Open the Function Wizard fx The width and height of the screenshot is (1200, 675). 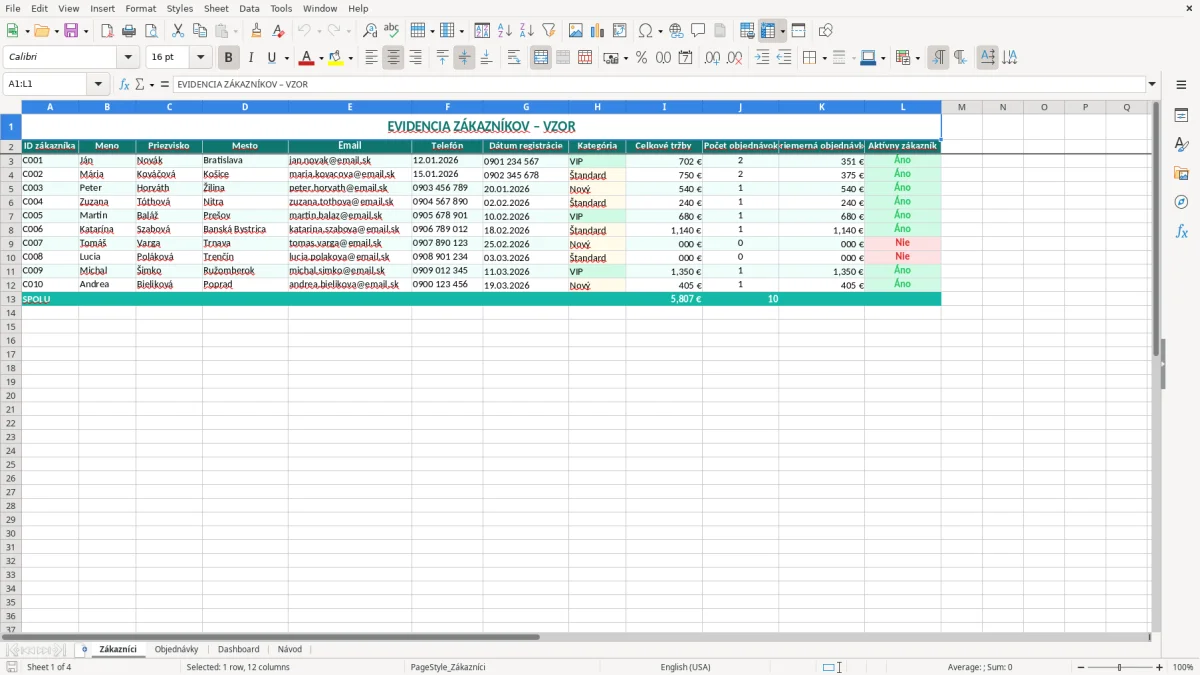pyautogui.click(x=125, y=84)
